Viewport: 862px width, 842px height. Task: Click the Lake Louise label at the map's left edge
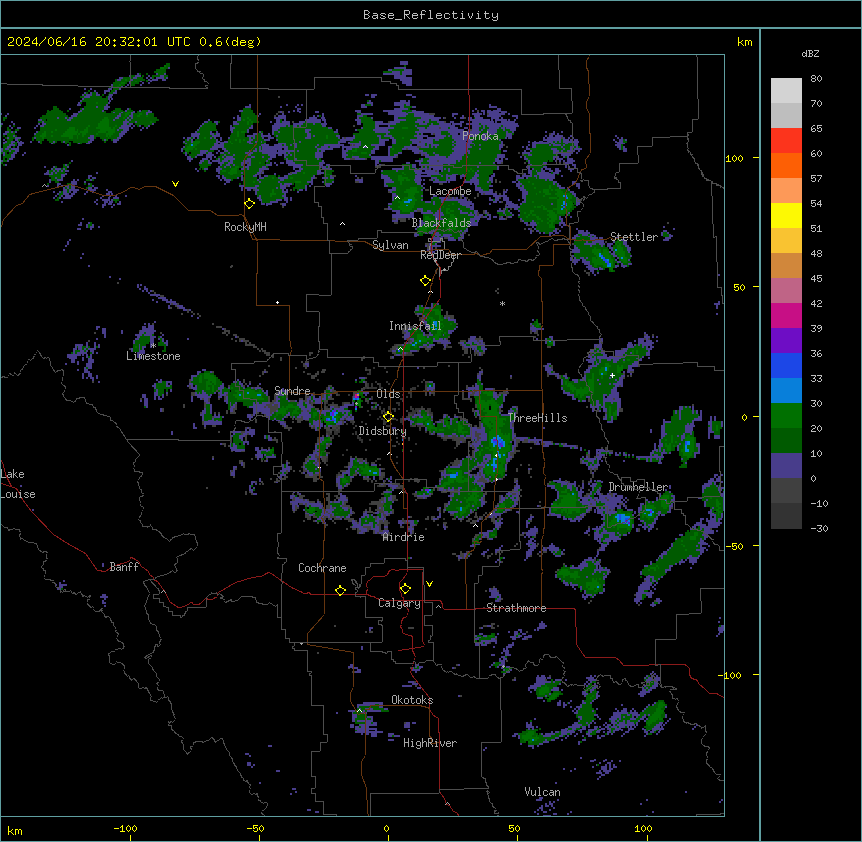point(18,484)
